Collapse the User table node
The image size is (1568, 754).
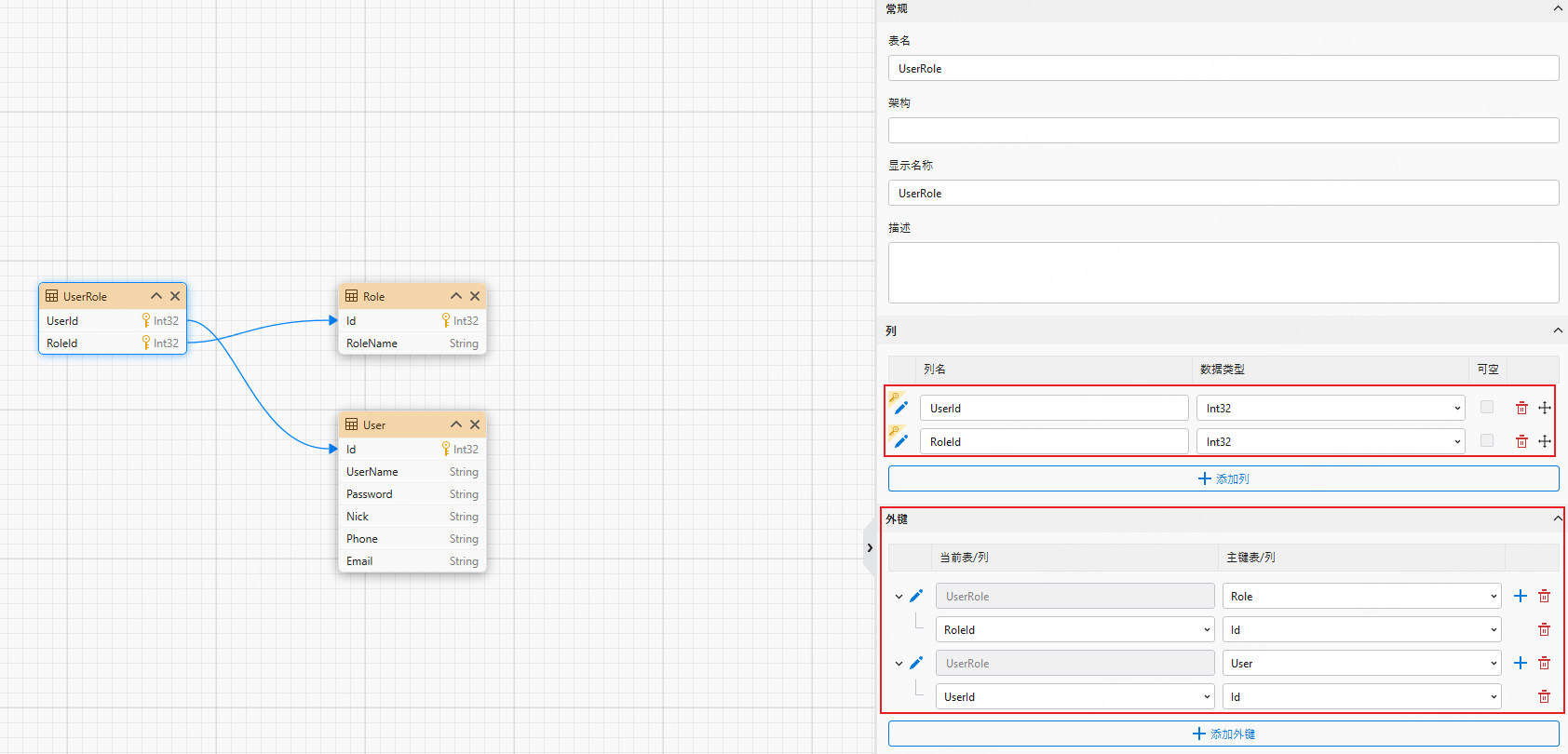456,424
